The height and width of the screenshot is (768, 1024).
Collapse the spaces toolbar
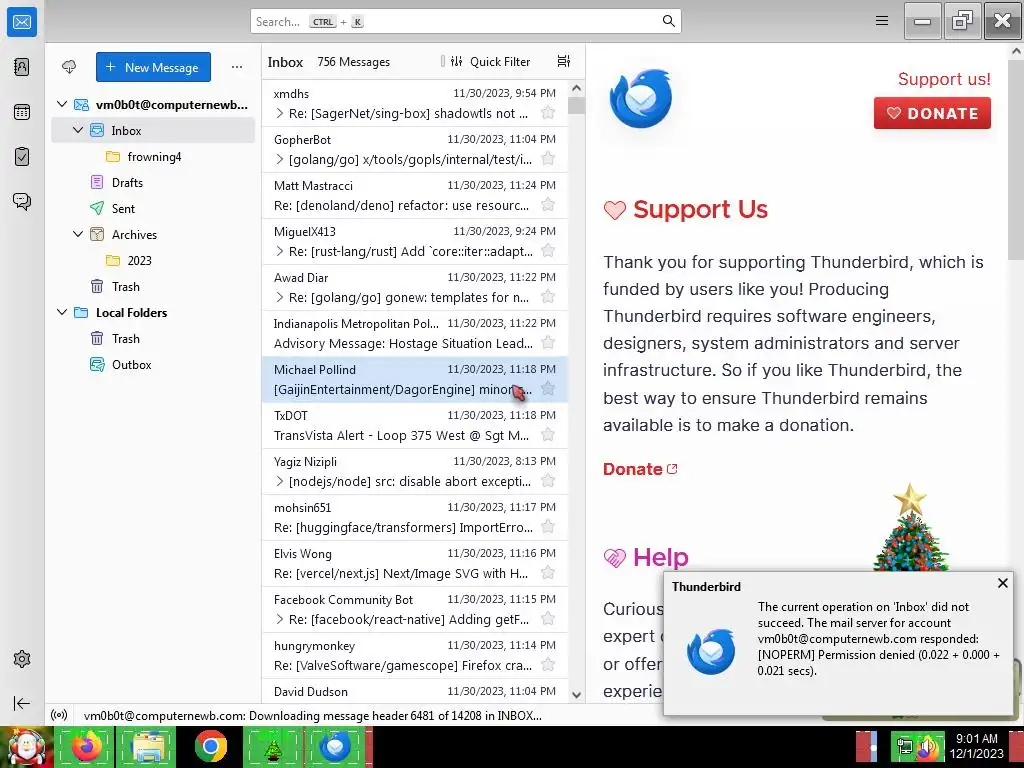(22, 703)
